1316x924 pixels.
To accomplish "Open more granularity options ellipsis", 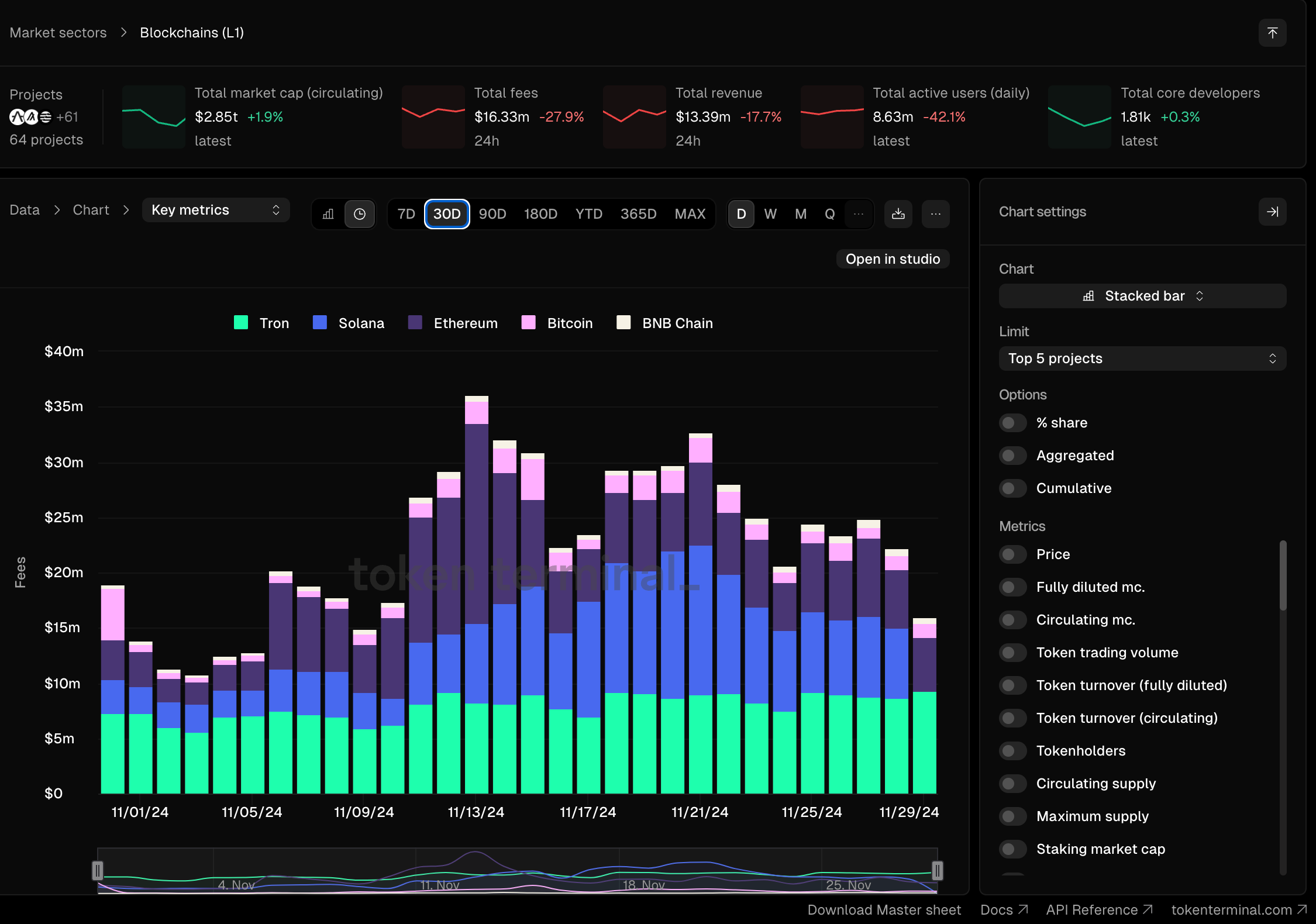I will tap(858, 214).
